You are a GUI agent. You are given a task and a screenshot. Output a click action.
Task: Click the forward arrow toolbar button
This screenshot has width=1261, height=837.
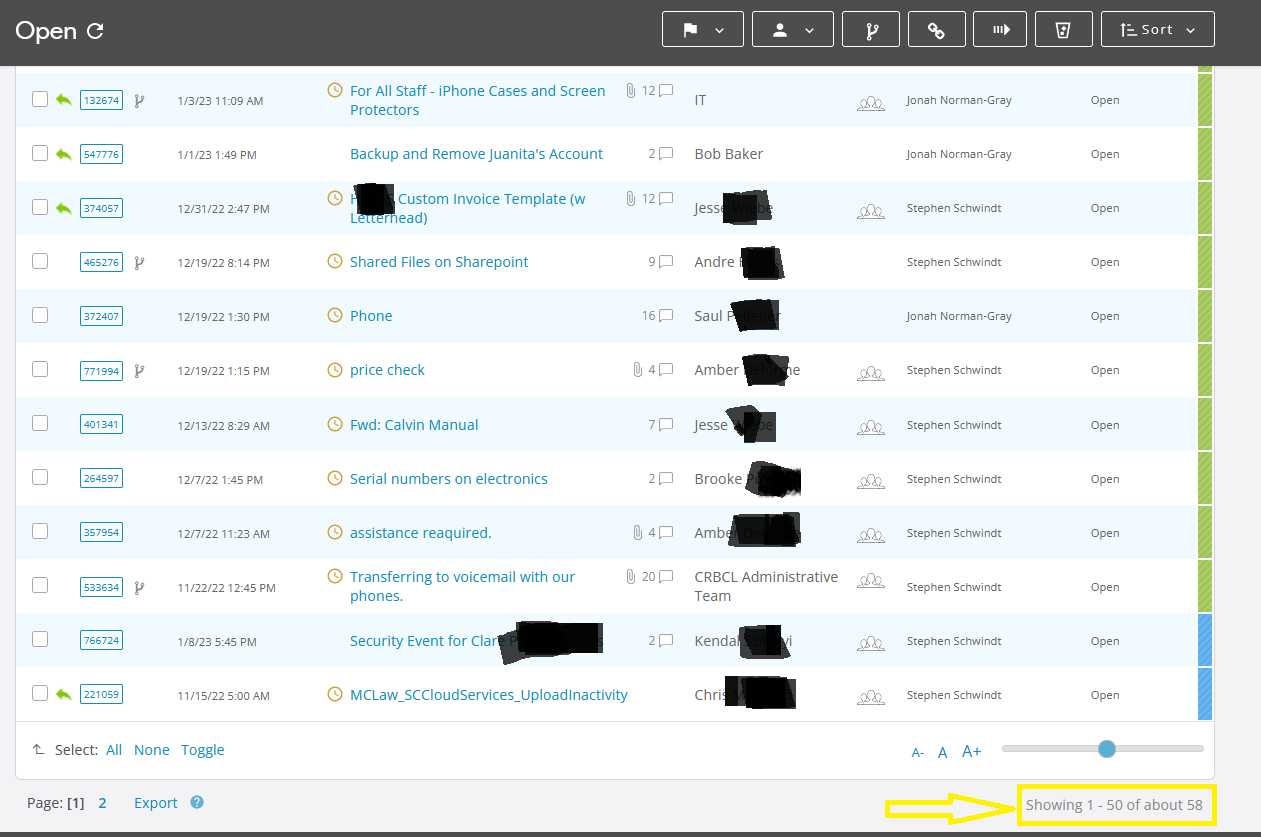[x=1001, y=30]
